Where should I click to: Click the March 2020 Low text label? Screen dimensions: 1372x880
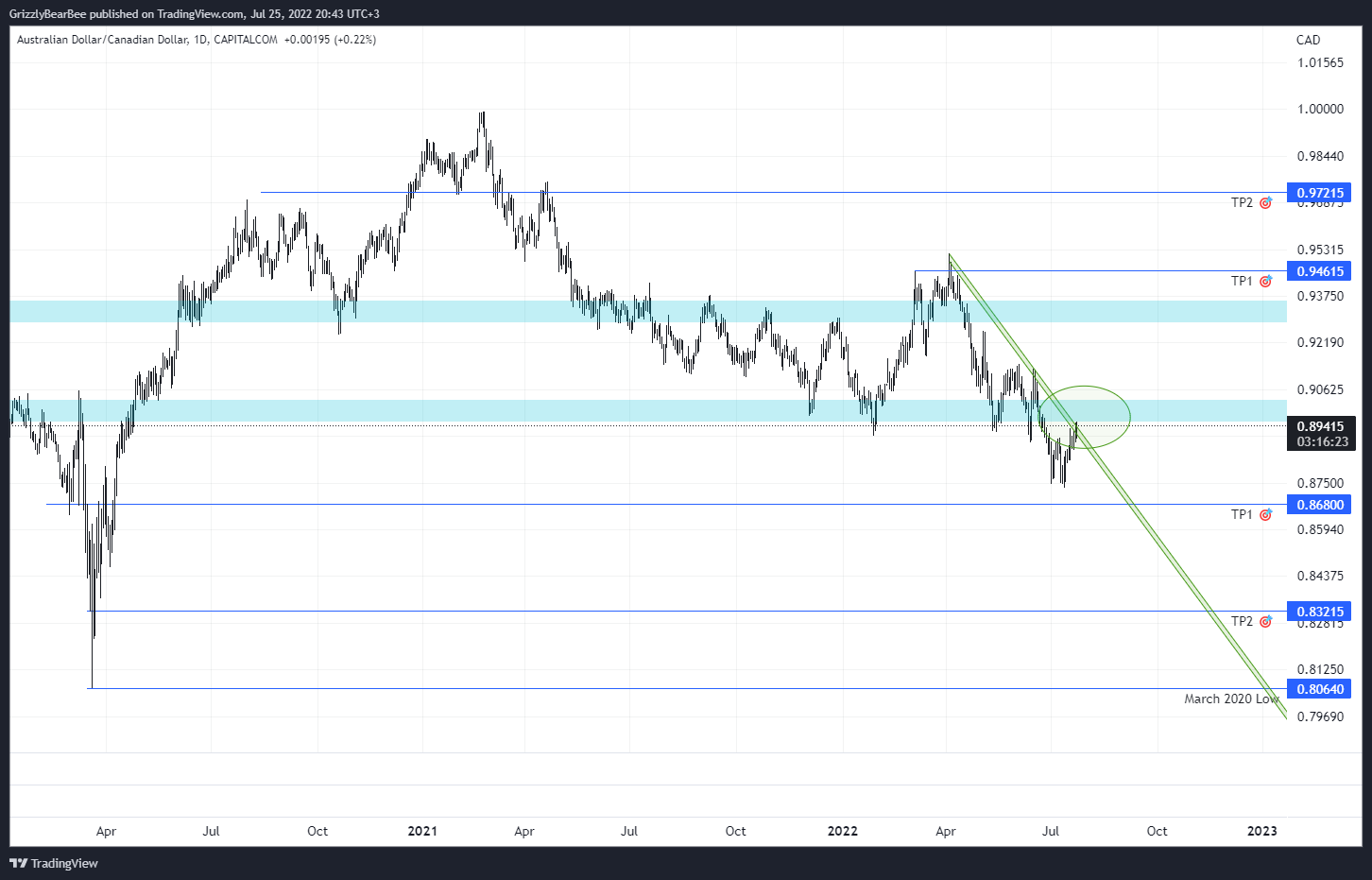click(1231, 699)
